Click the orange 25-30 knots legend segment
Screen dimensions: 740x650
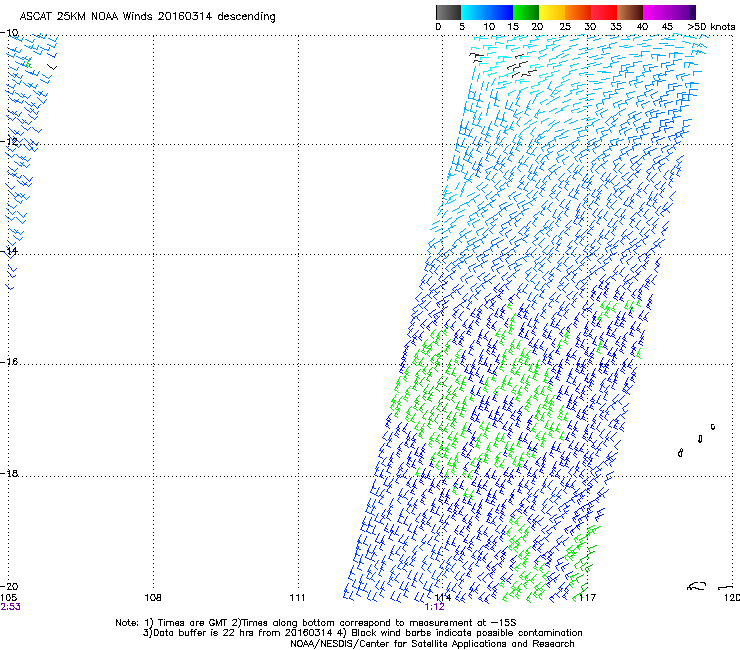(x=578, y=12)
